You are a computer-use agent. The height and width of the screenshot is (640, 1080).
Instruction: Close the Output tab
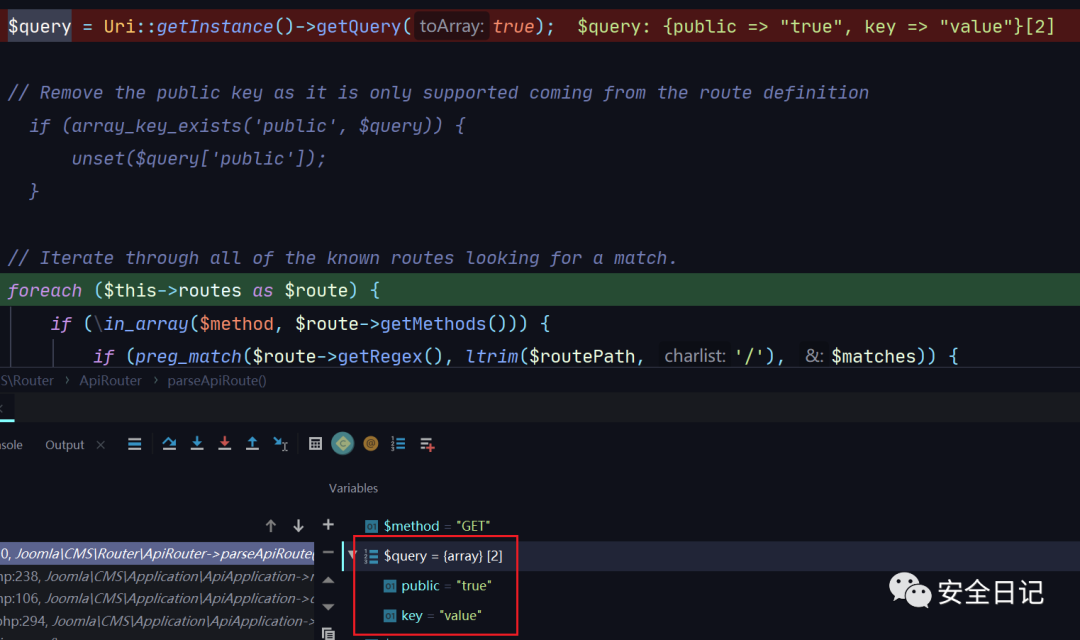[x=100, y=445]
